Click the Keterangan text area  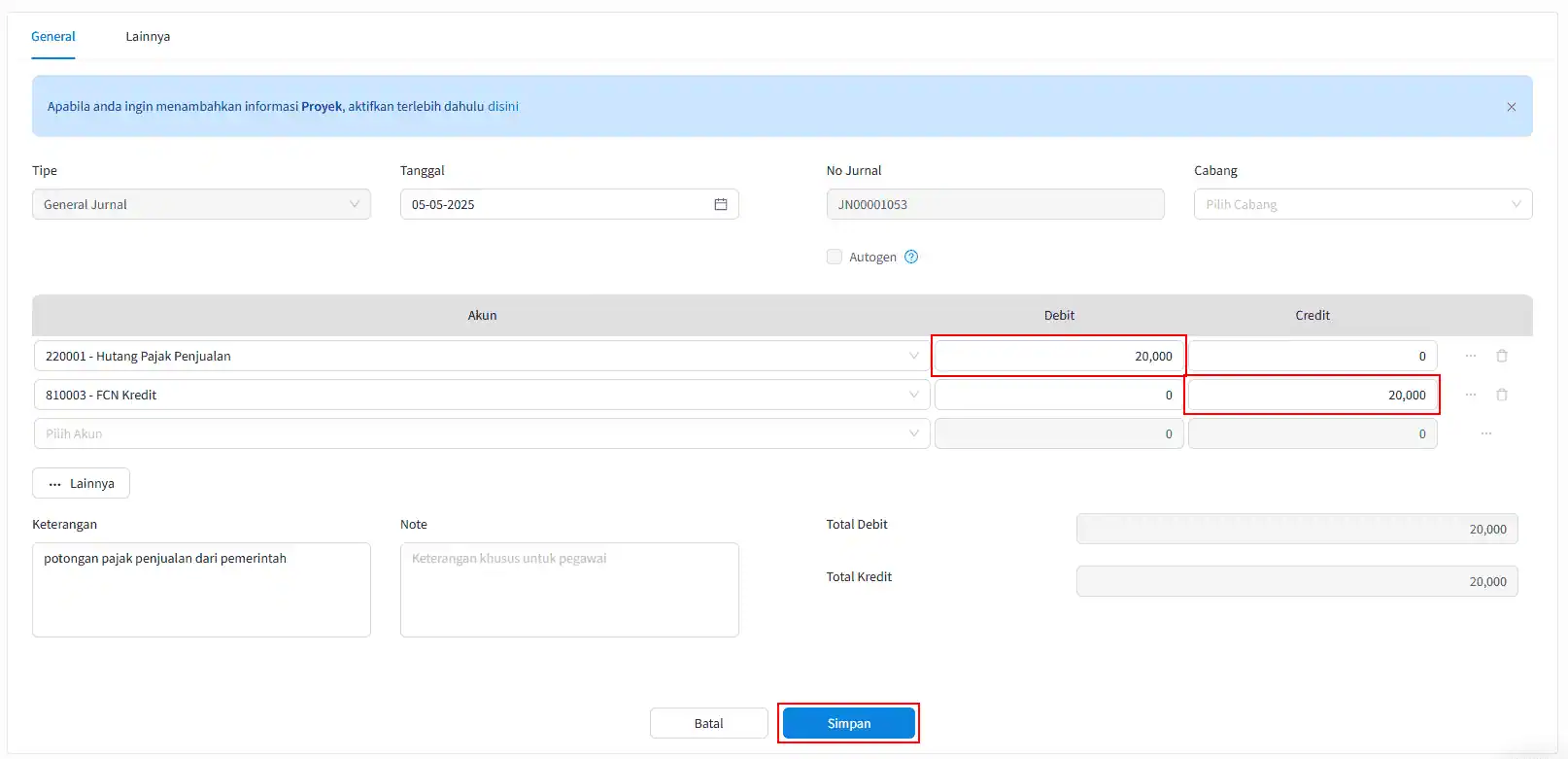coord(201,590)
